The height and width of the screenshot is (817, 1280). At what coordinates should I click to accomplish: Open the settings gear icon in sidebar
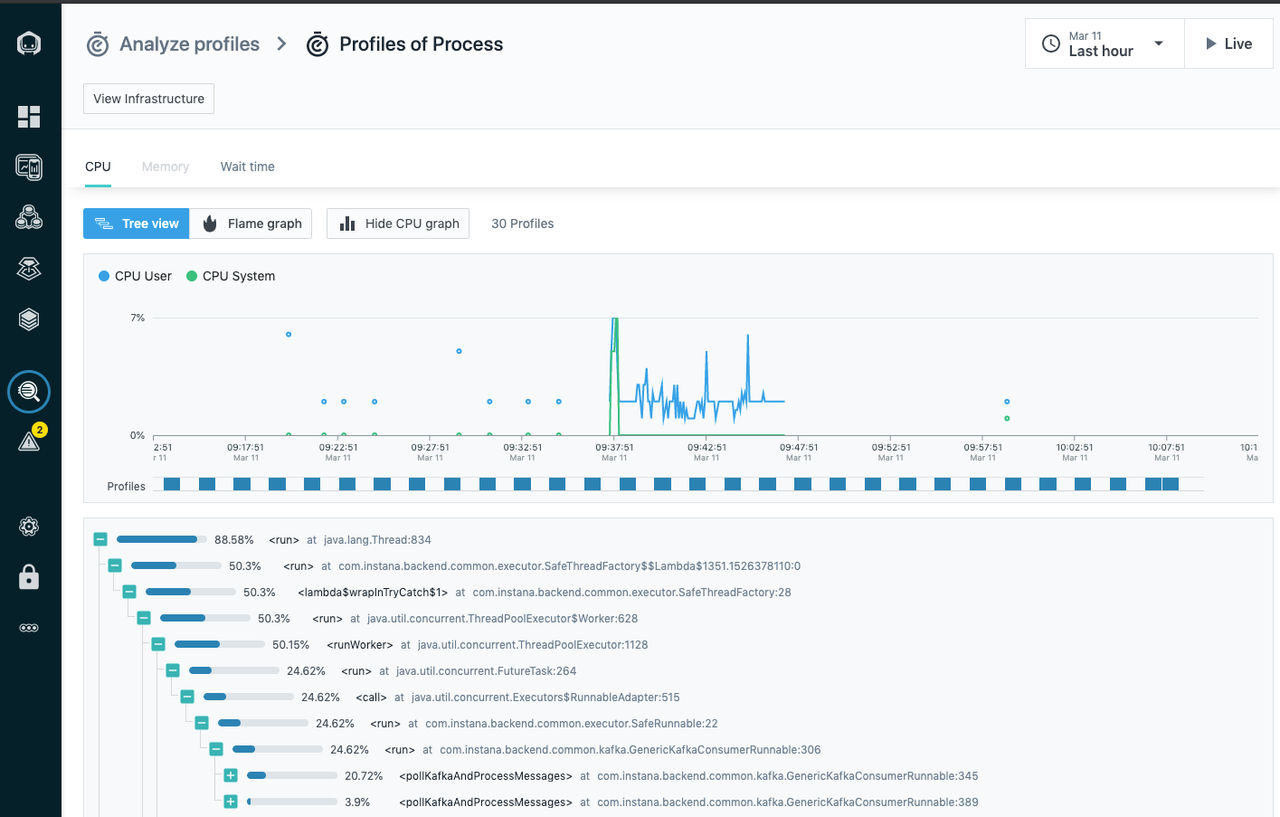click(29, 527)
